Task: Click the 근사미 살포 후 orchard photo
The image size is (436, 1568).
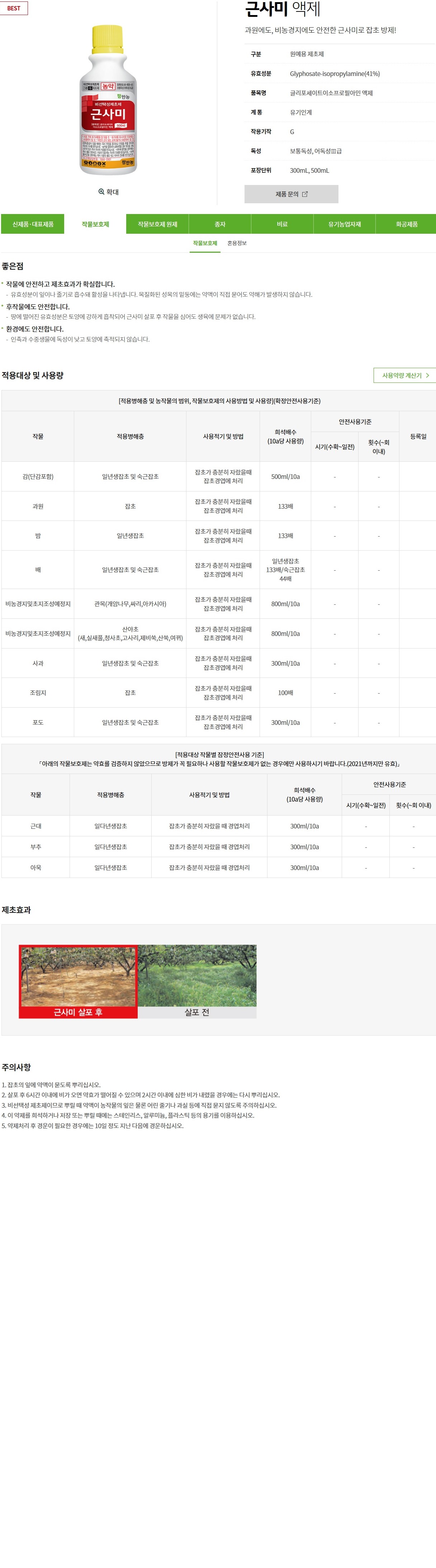Action: click(x=78, y=980)
